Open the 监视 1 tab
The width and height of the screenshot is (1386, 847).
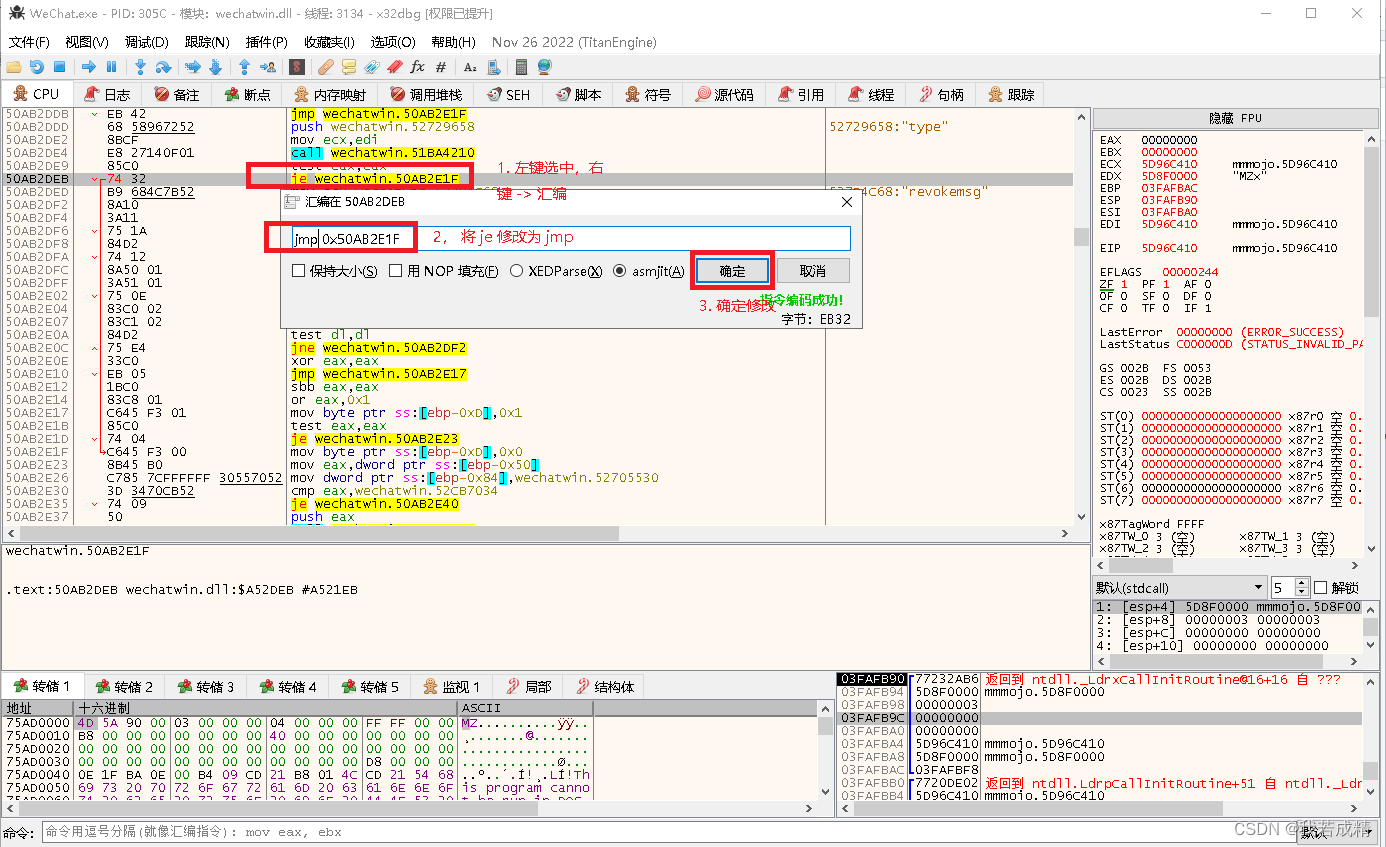(453, 687)
